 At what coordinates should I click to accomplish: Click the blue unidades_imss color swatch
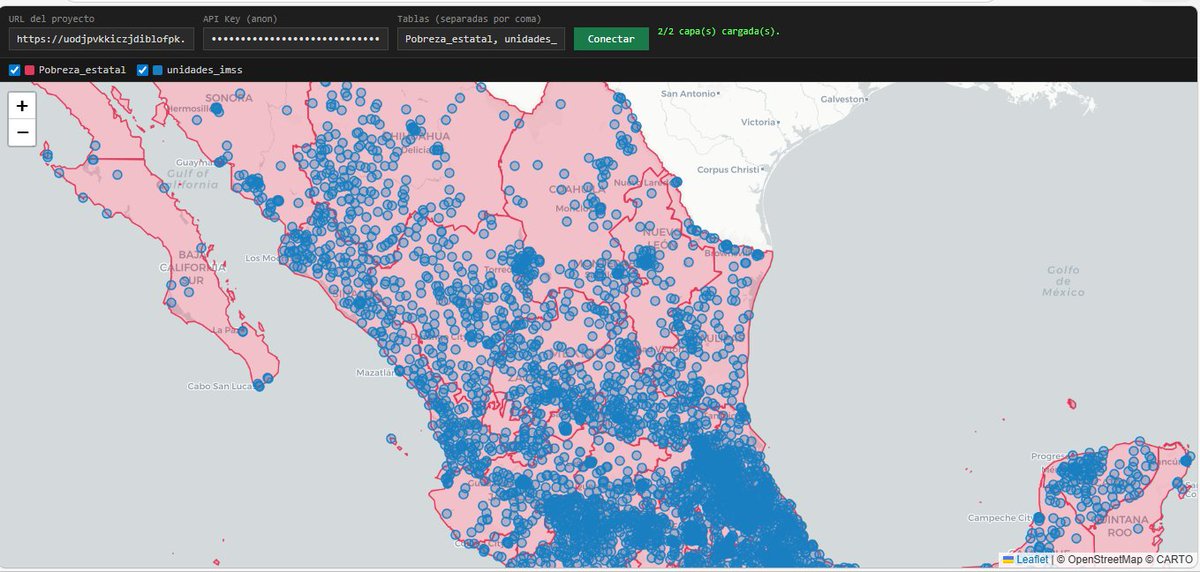point(158,70)
